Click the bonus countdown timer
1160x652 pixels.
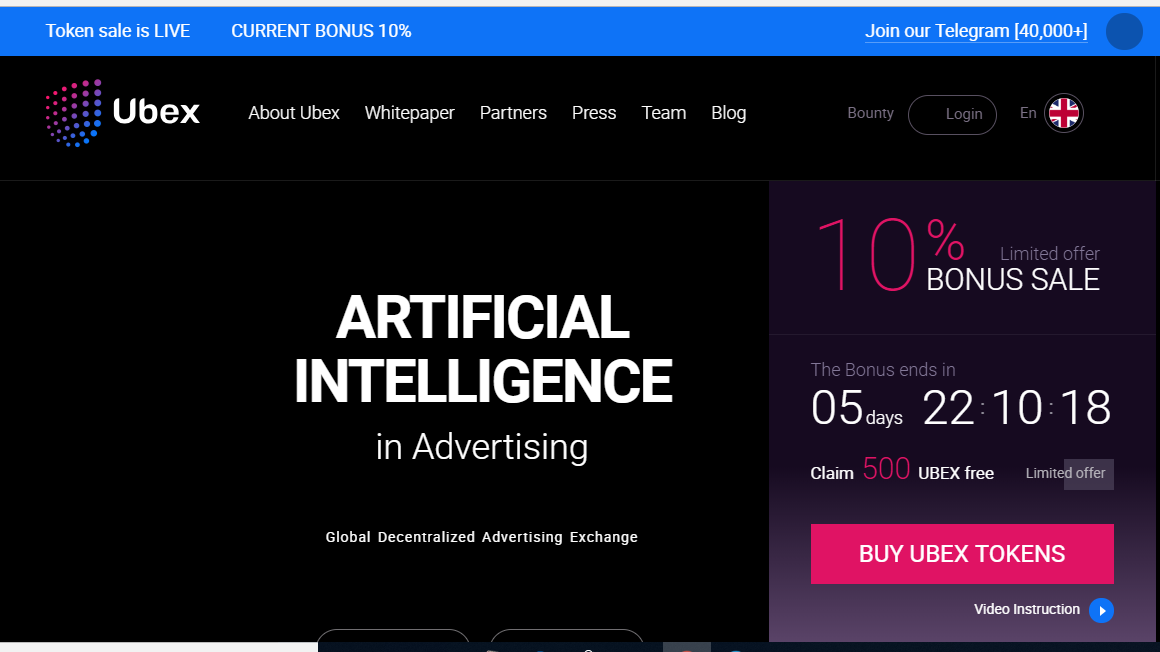960,407
